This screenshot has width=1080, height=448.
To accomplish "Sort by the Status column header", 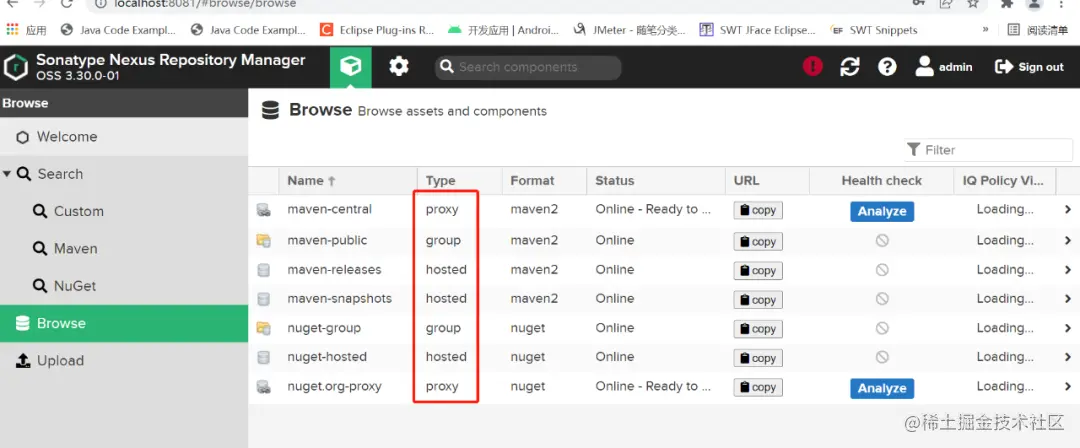I will (656, 181).
